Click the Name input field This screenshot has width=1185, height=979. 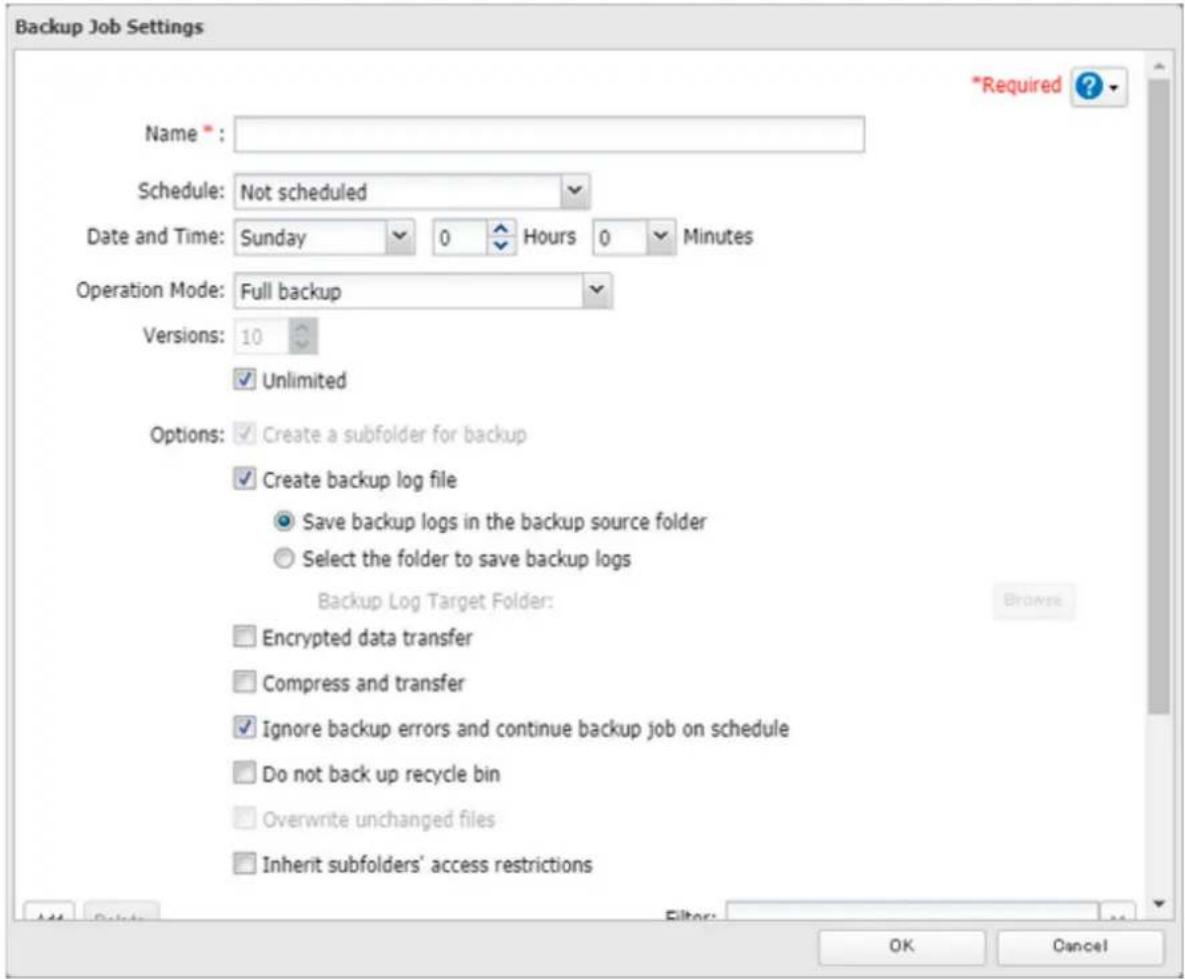(x=549, y=135)
